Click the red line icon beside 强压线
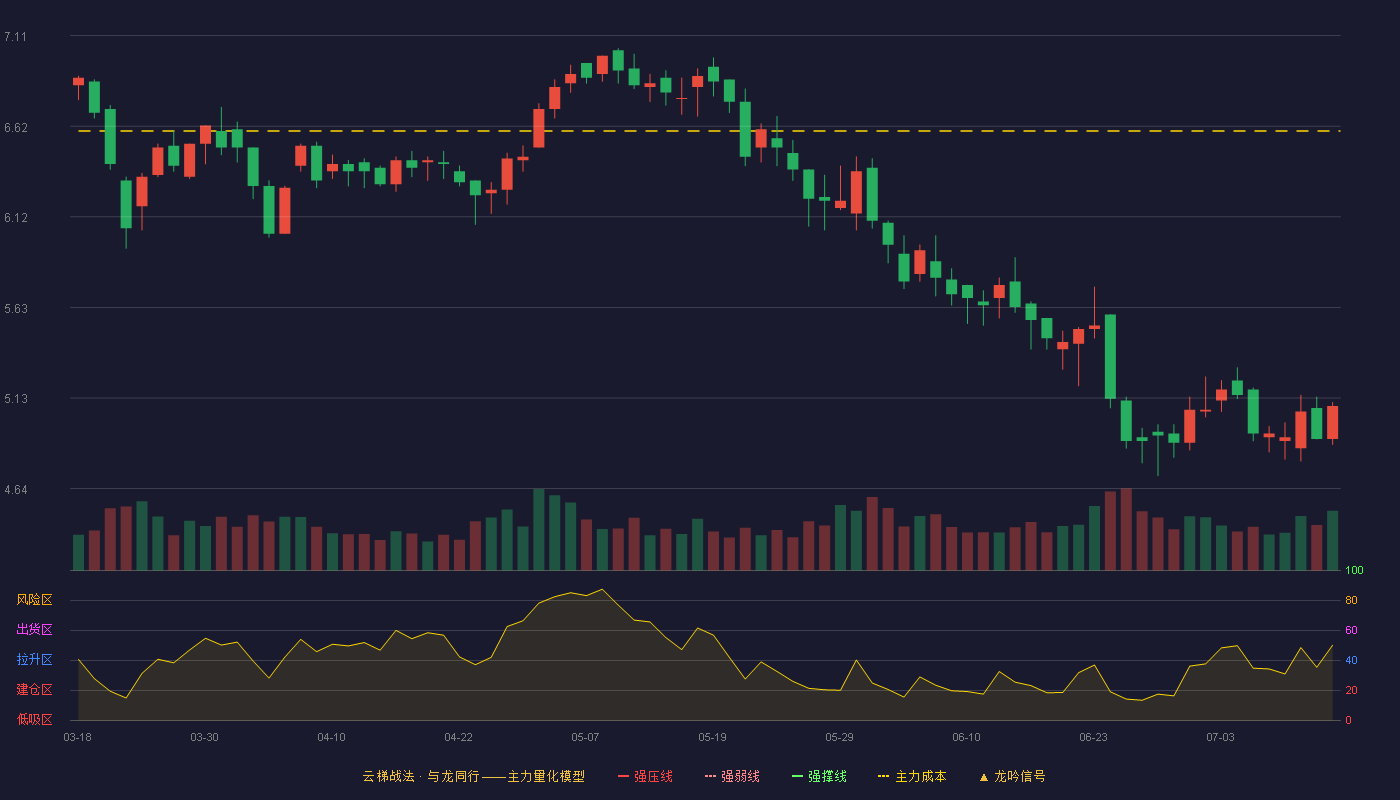 click(623, 776)
